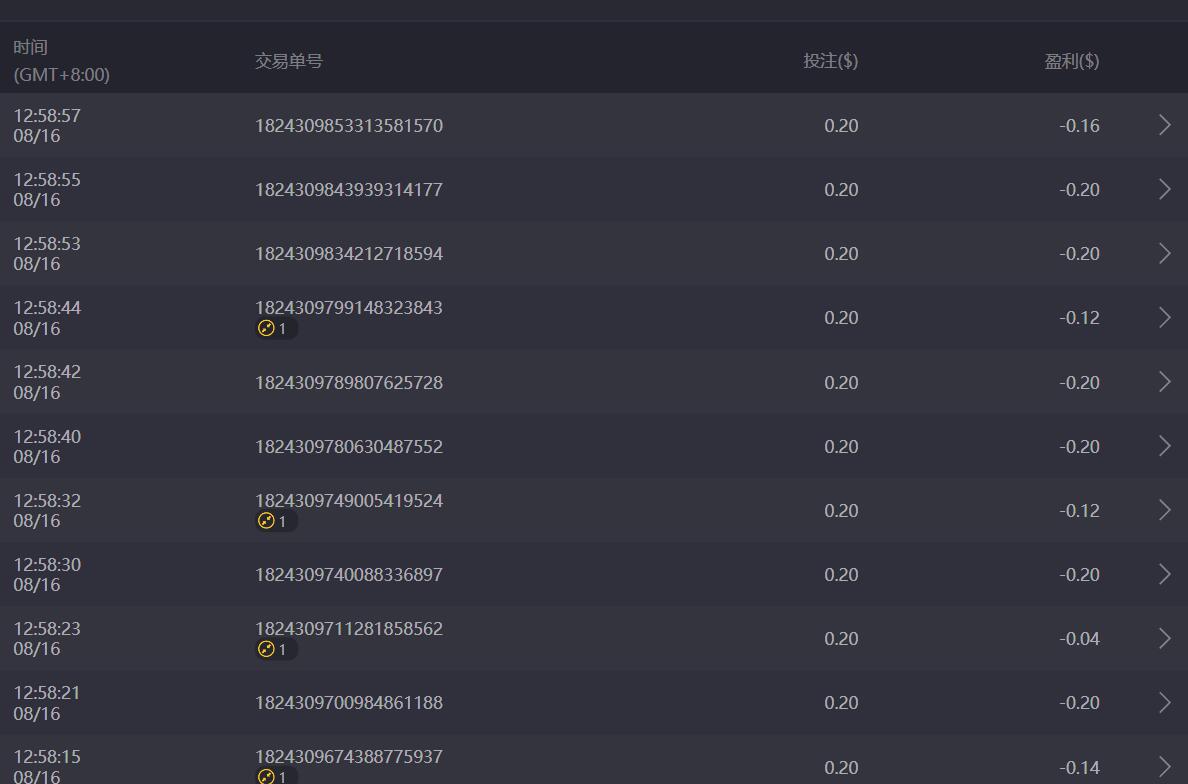Show details arrow for the 12:58:30 record

coord(1164,574)
